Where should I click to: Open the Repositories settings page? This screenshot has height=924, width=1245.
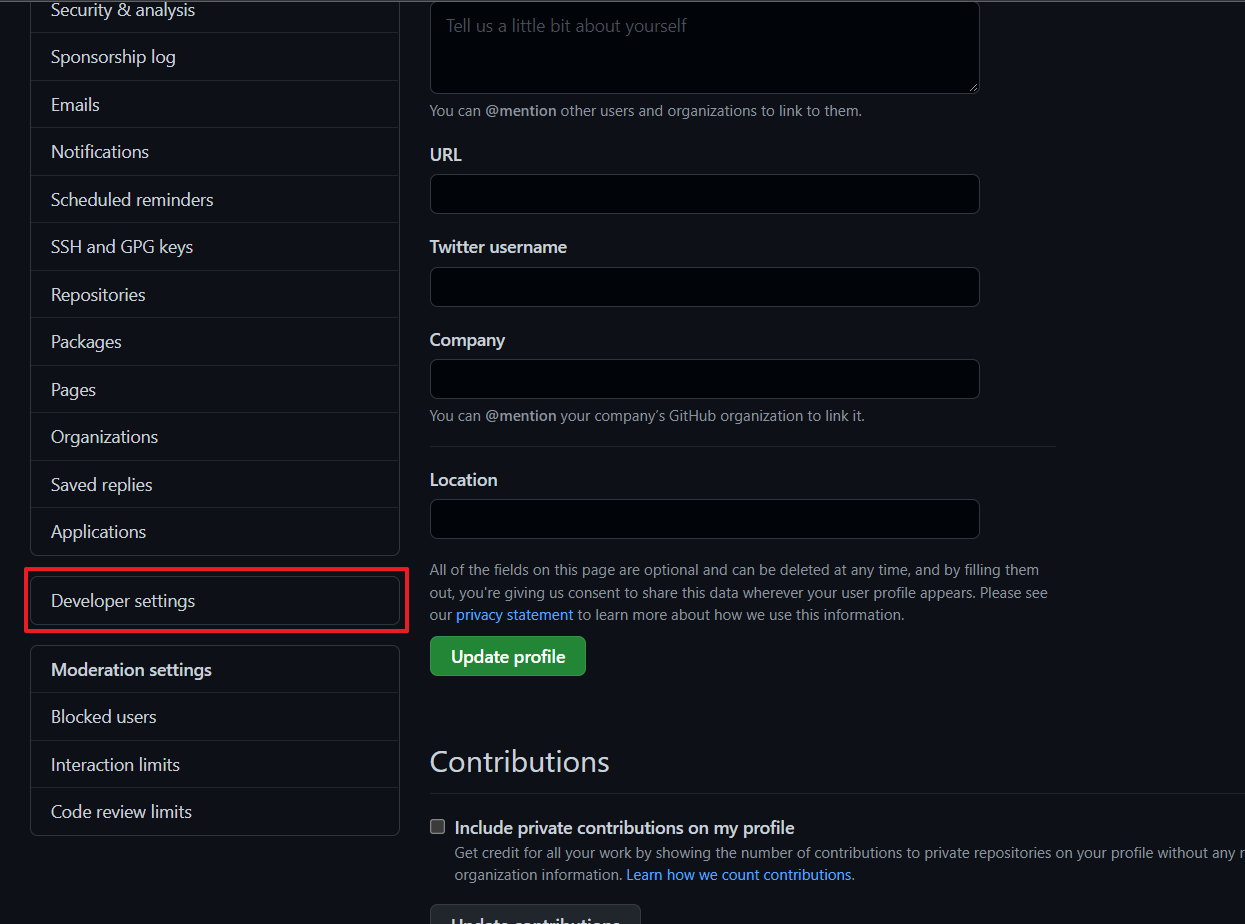(97, 294)
